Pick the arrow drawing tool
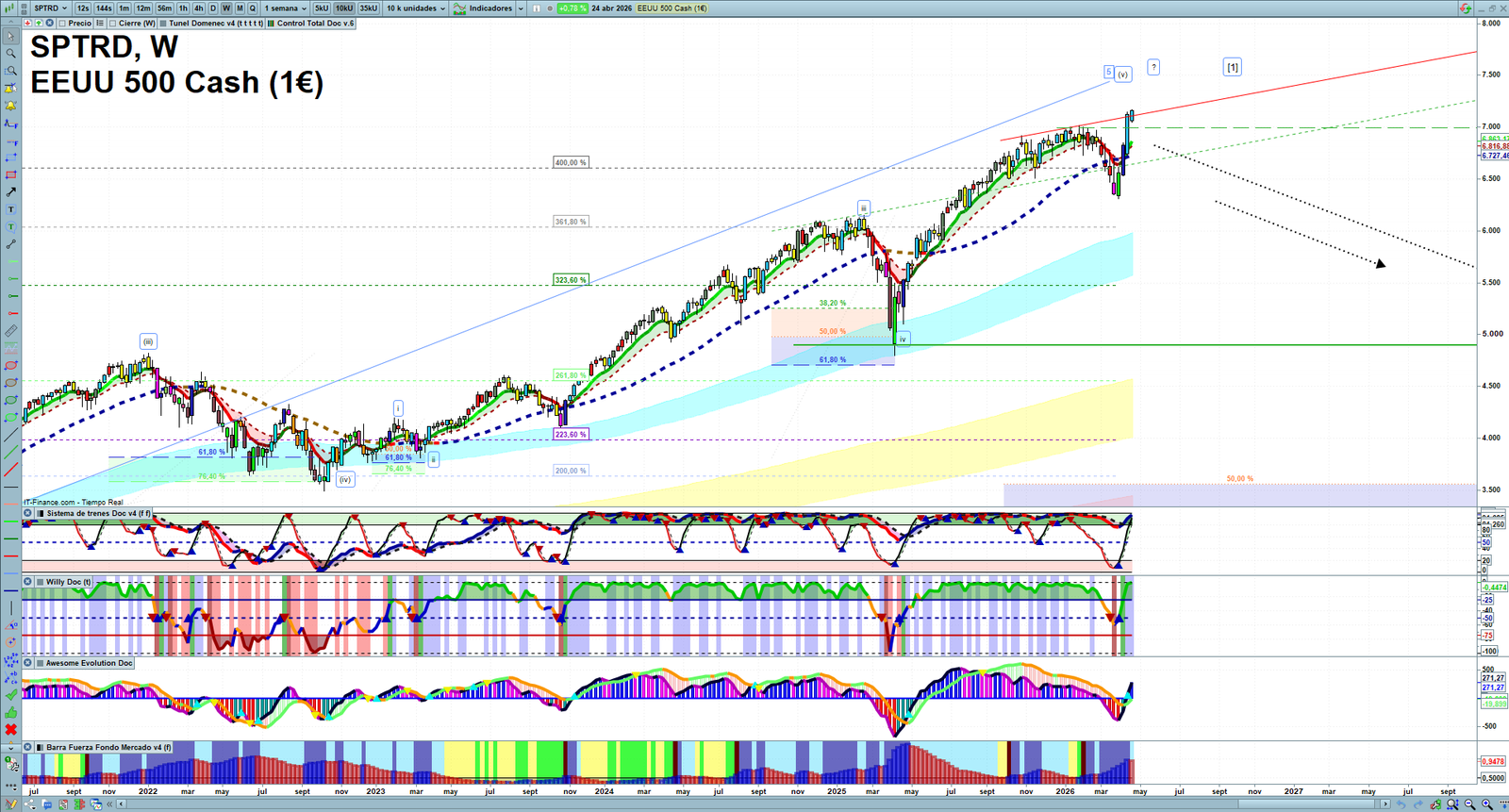Image resolution: width=1509 pixels, height=812 pixels. pos(10,192)
